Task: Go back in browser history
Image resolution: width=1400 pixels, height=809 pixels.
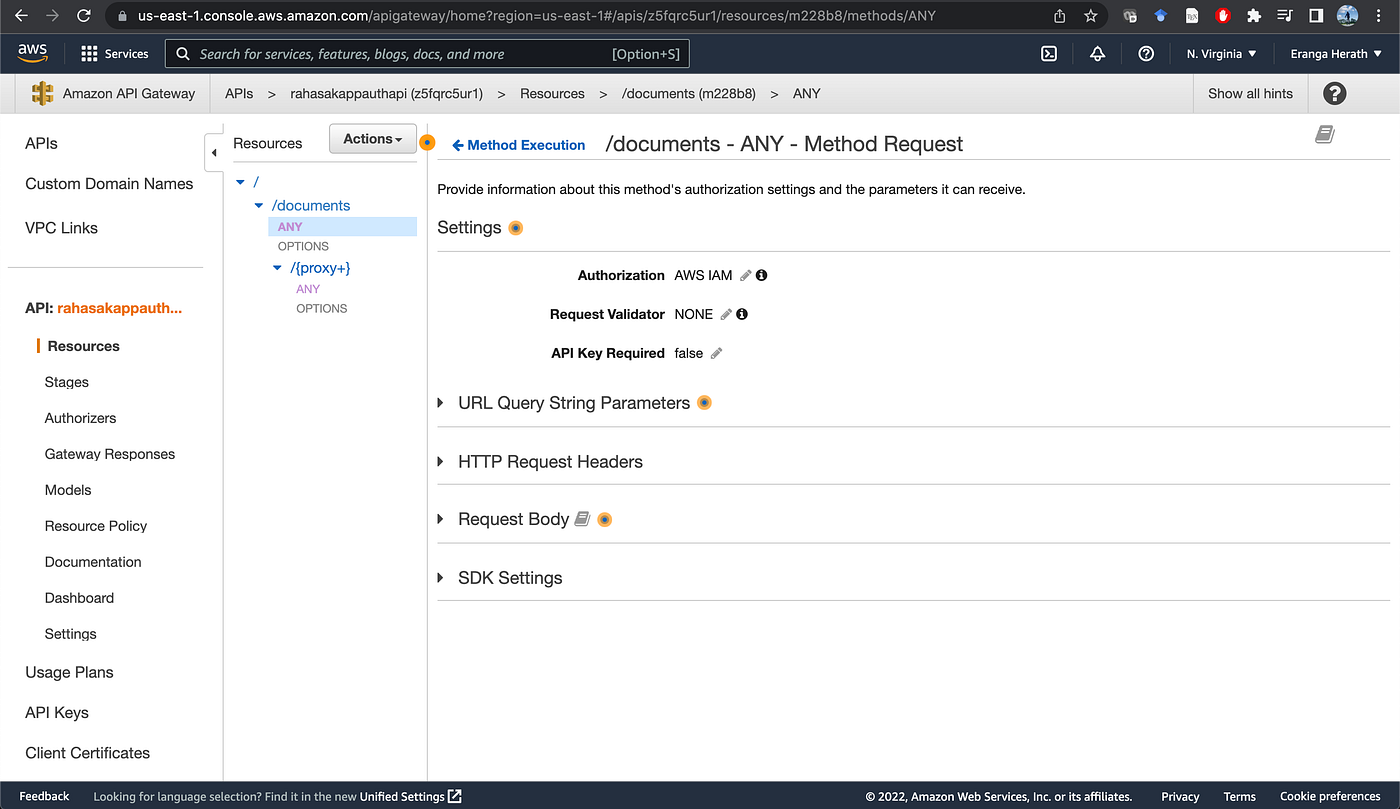Action: (x=24, y=16)
